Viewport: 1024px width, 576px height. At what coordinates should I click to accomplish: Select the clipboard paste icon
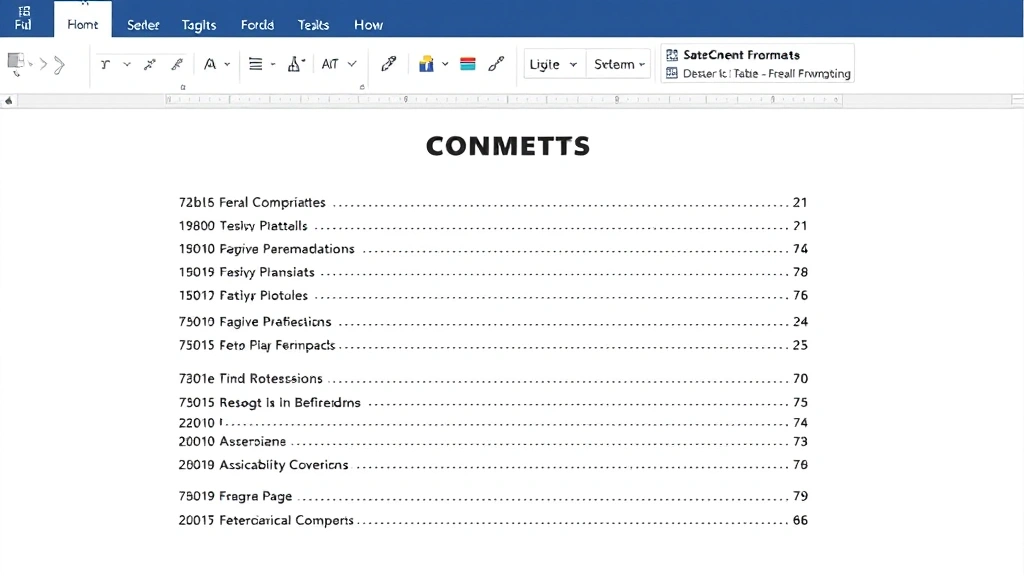coord(14,60)
